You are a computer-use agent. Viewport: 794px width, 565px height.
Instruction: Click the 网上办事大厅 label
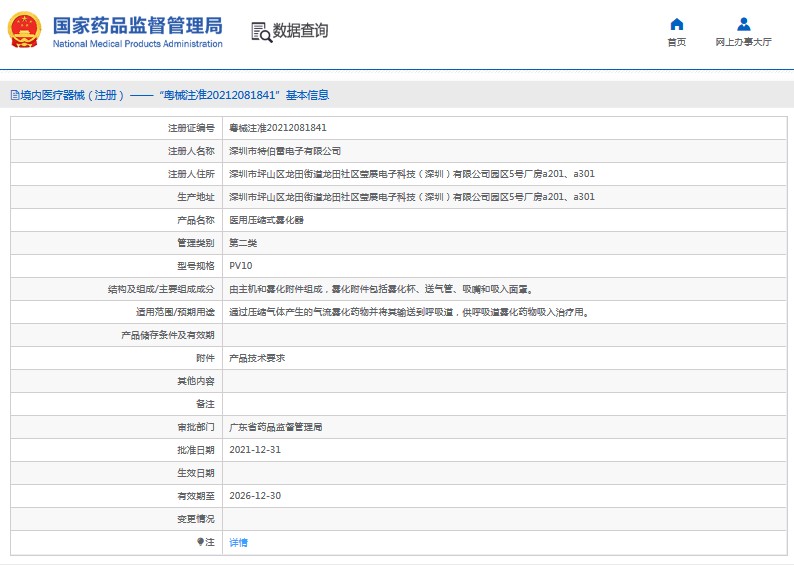743,42
